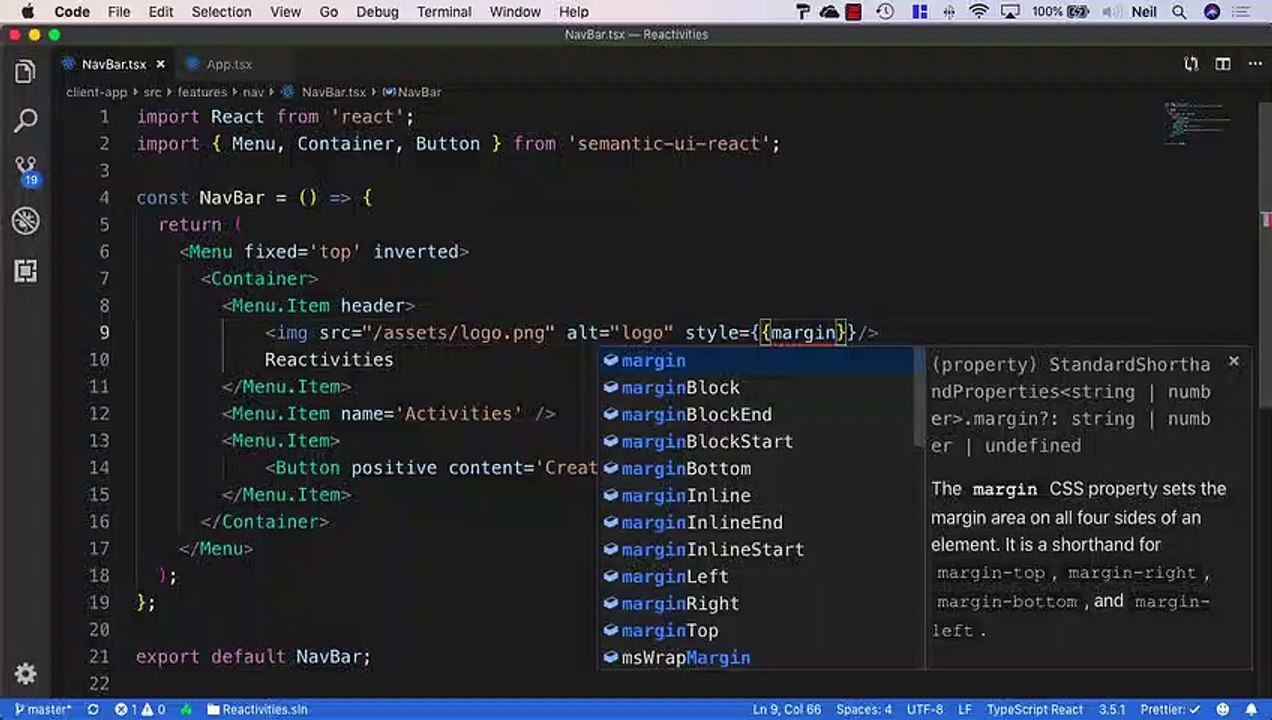1272x720 pixels.
Task: Select the margin suggestion
Action: click(756, 361)
